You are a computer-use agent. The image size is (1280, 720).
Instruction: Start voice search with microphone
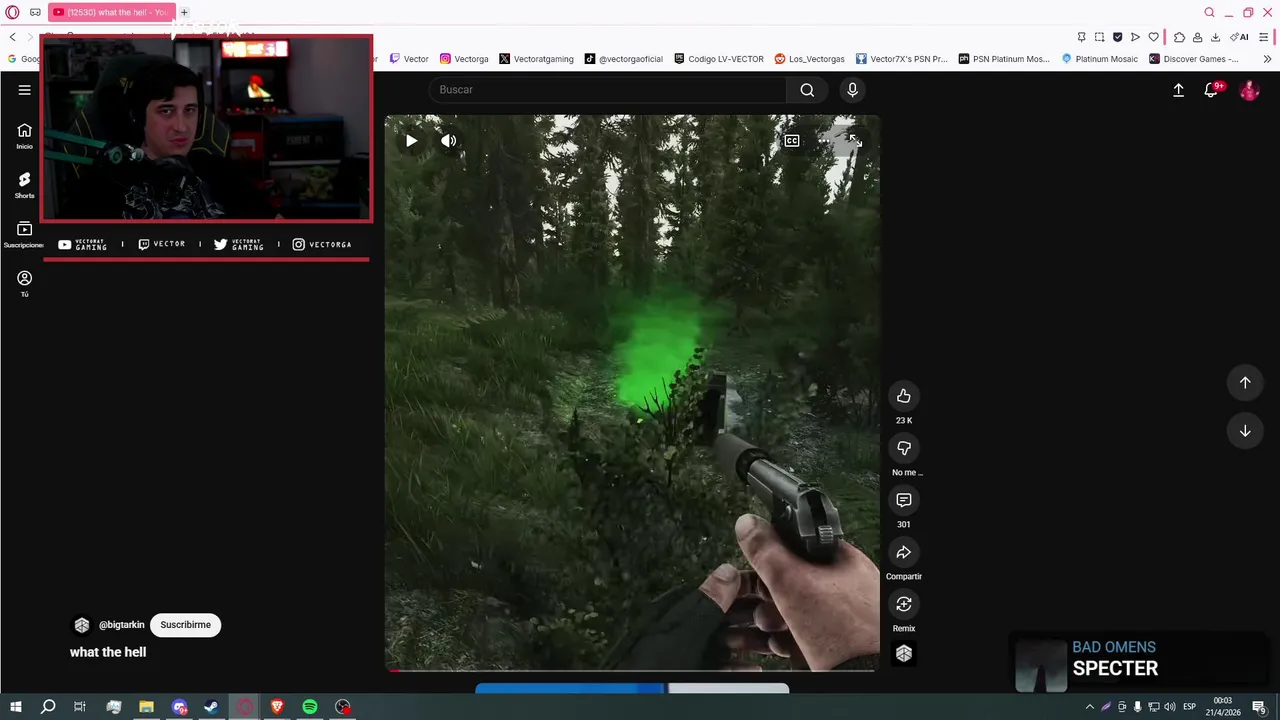(852, 90)
